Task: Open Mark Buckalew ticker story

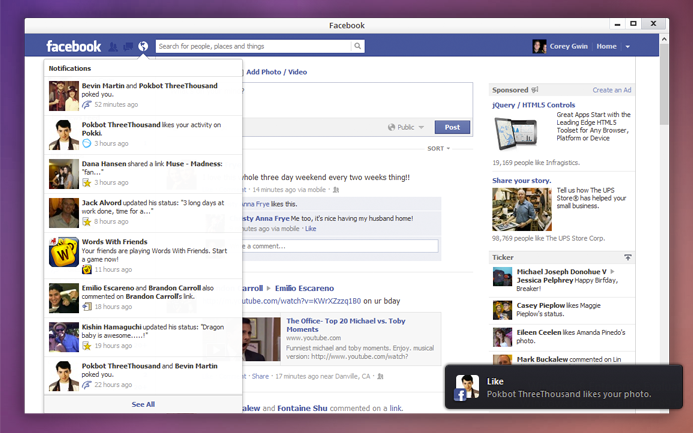Action: coord(564,359)
